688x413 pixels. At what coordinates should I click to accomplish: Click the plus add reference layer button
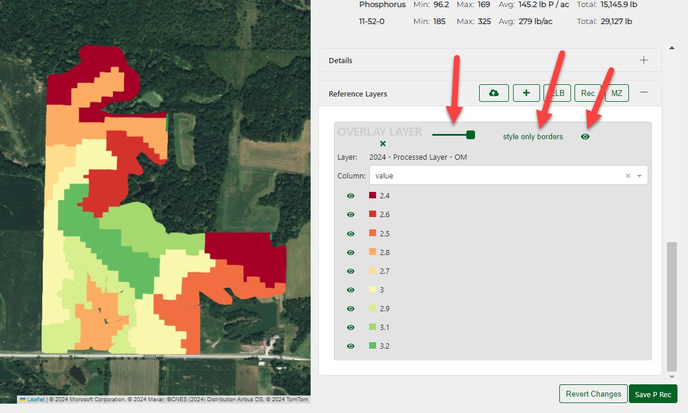tap(526, 93)
